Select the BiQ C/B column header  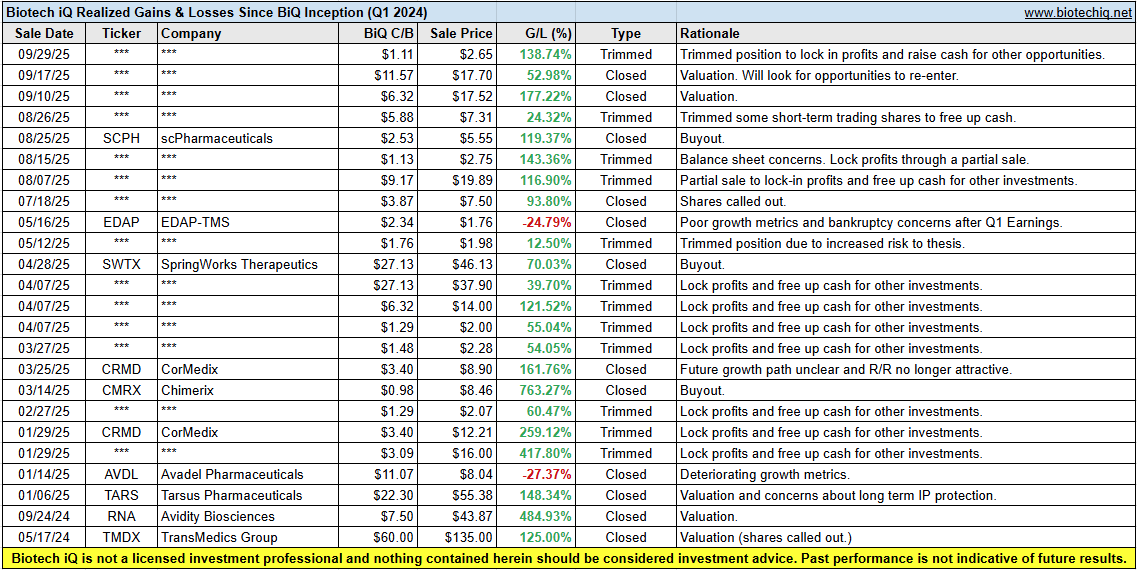[x=391, y=33]
